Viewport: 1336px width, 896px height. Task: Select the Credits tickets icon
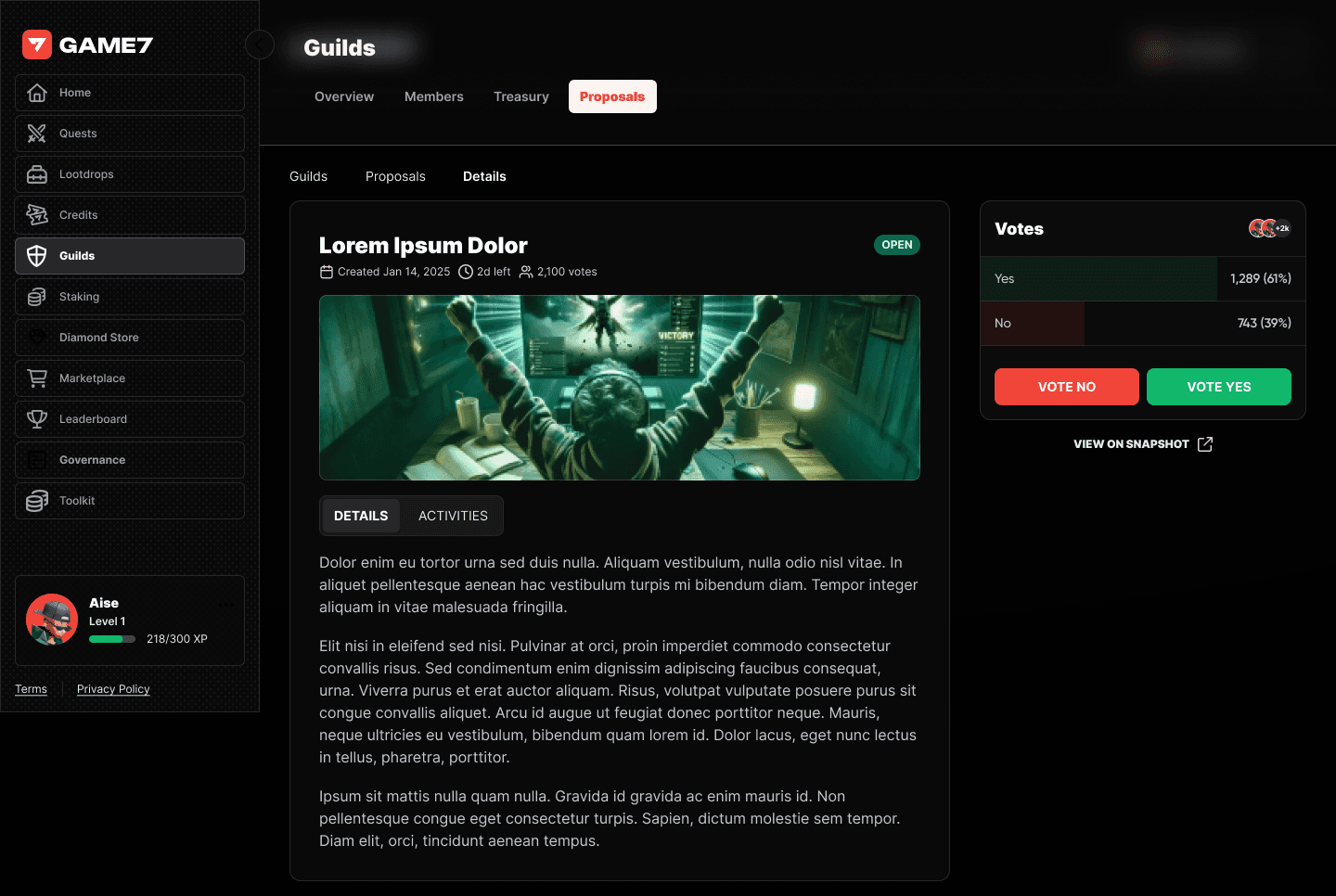(x=37, y=215)
